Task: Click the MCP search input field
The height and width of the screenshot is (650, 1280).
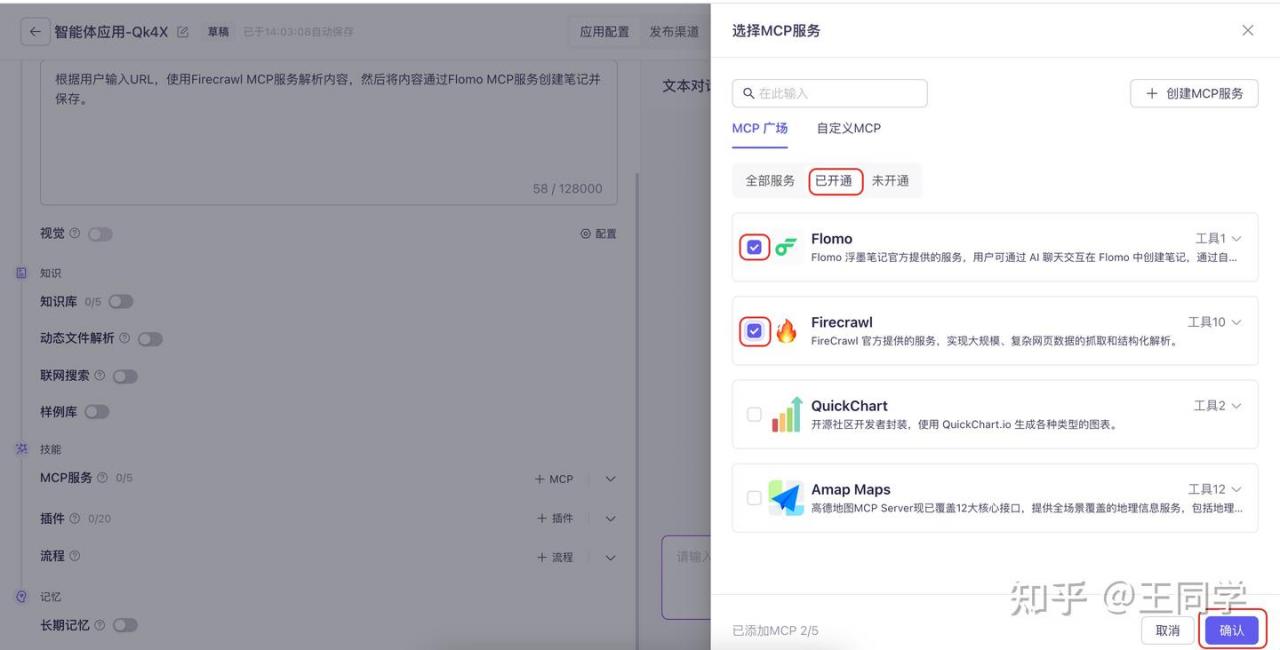Action: click(830, 93)
